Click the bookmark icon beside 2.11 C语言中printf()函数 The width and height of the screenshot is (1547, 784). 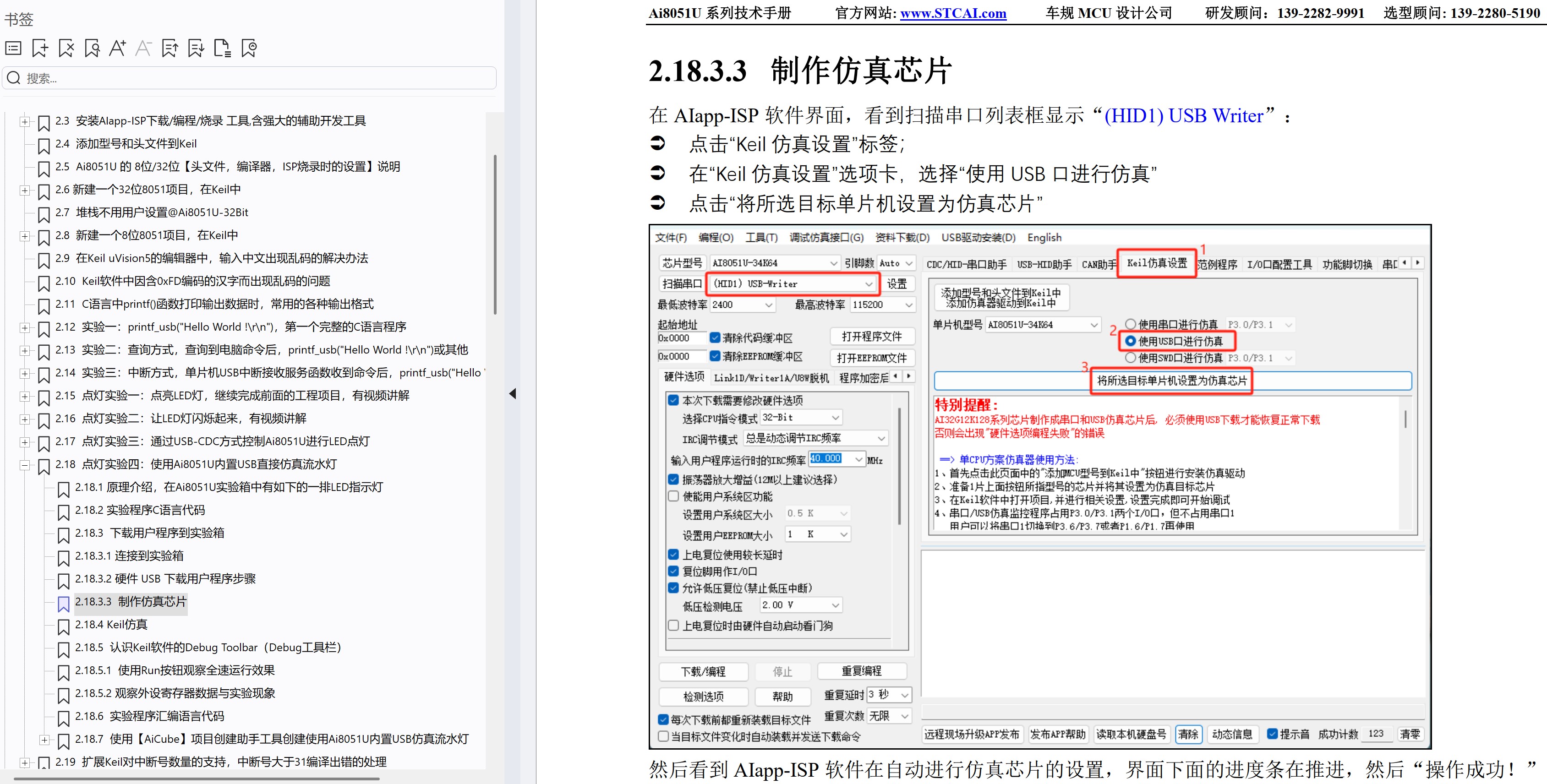tap(44, 306)
